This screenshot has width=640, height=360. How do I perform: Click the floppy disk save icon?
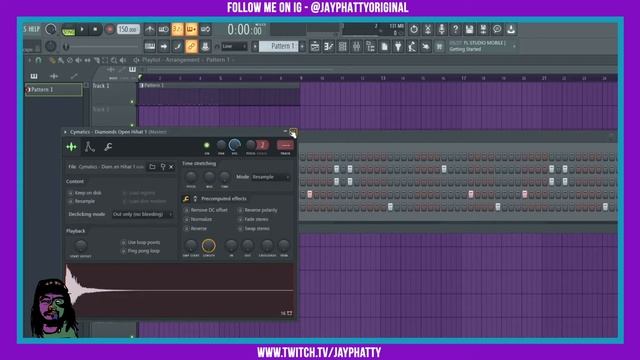469,29
